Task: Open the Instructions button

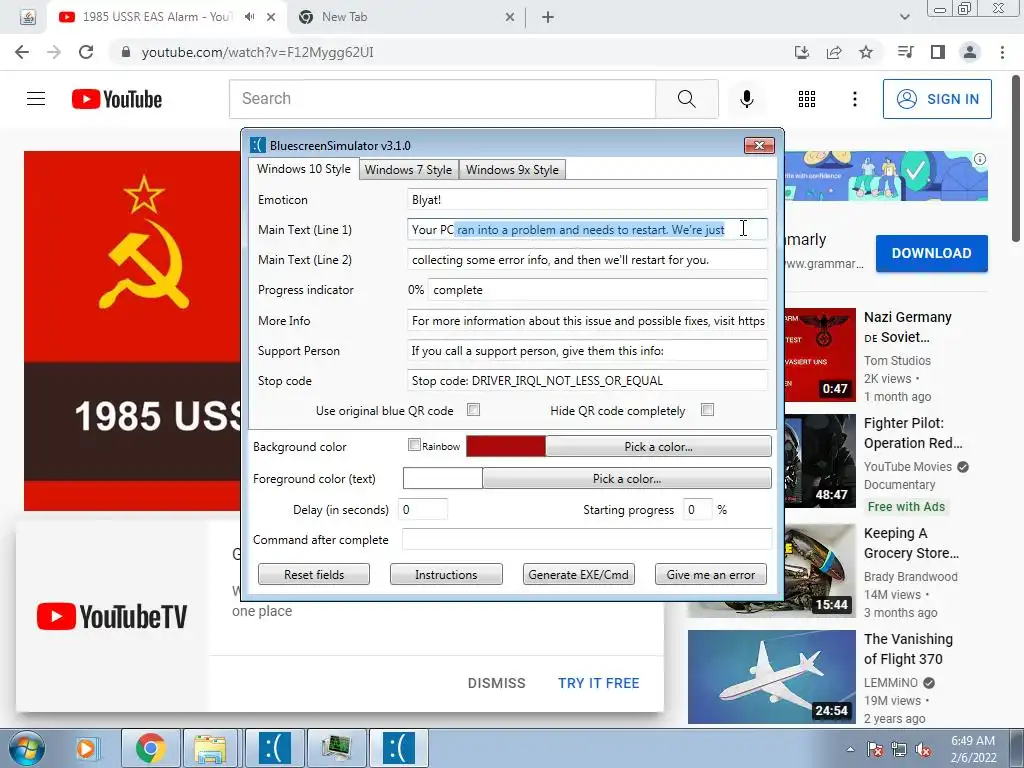Action: 446,575
